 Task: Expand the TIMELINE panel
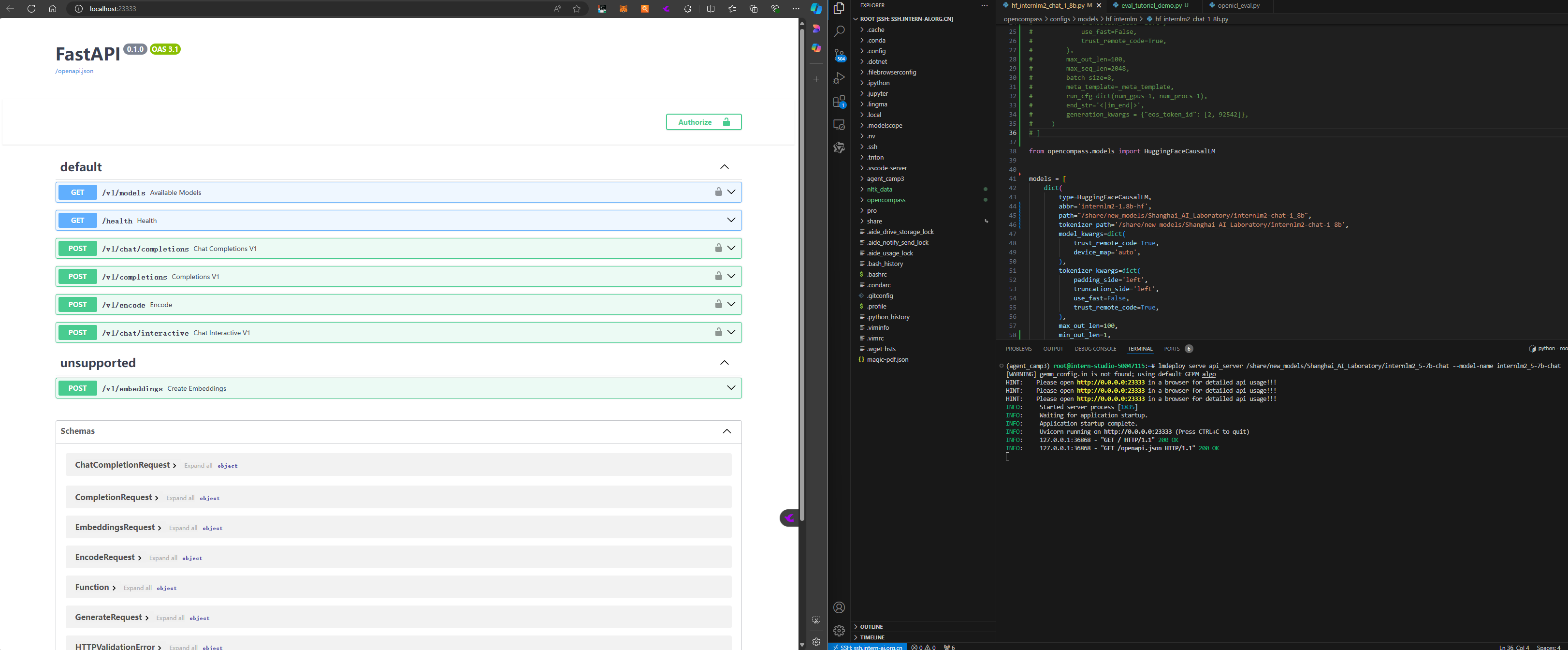pos(871,637)
